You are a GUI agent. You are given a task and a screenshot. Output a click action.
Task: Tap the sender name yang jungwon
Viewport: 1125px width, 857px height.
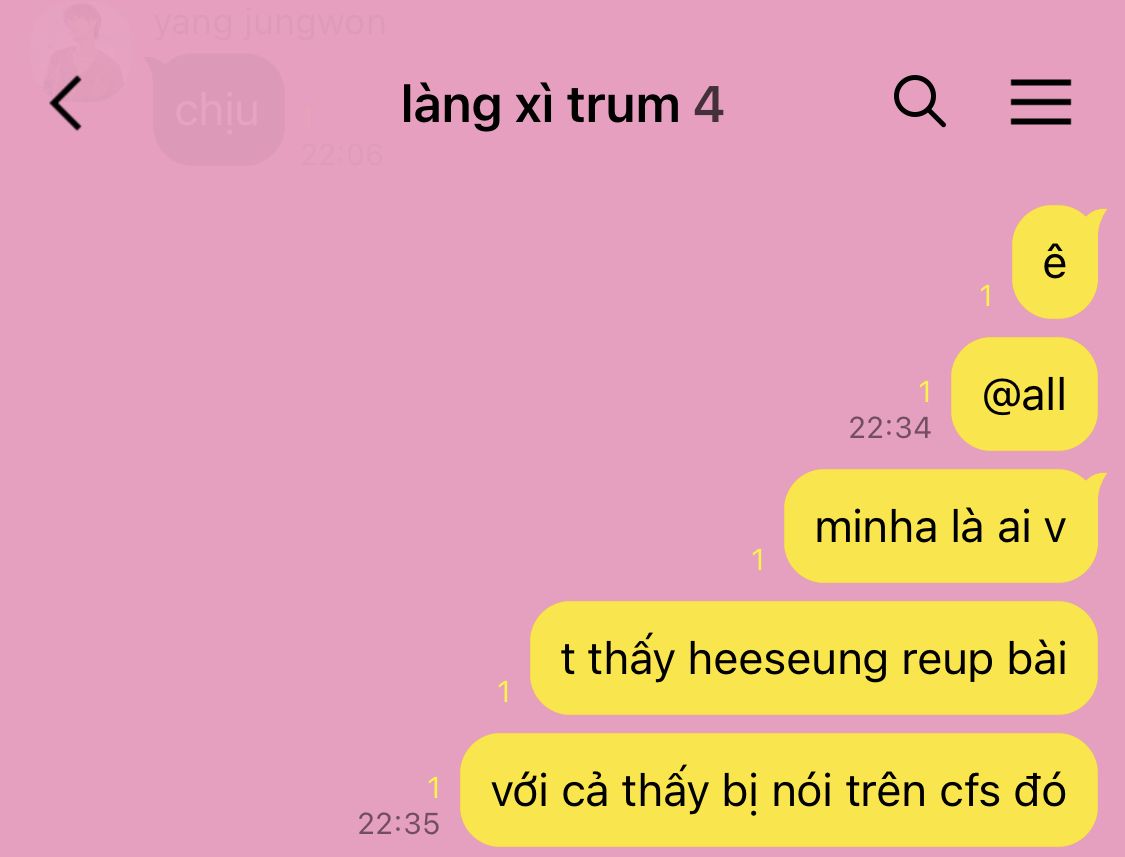point(269,23)
